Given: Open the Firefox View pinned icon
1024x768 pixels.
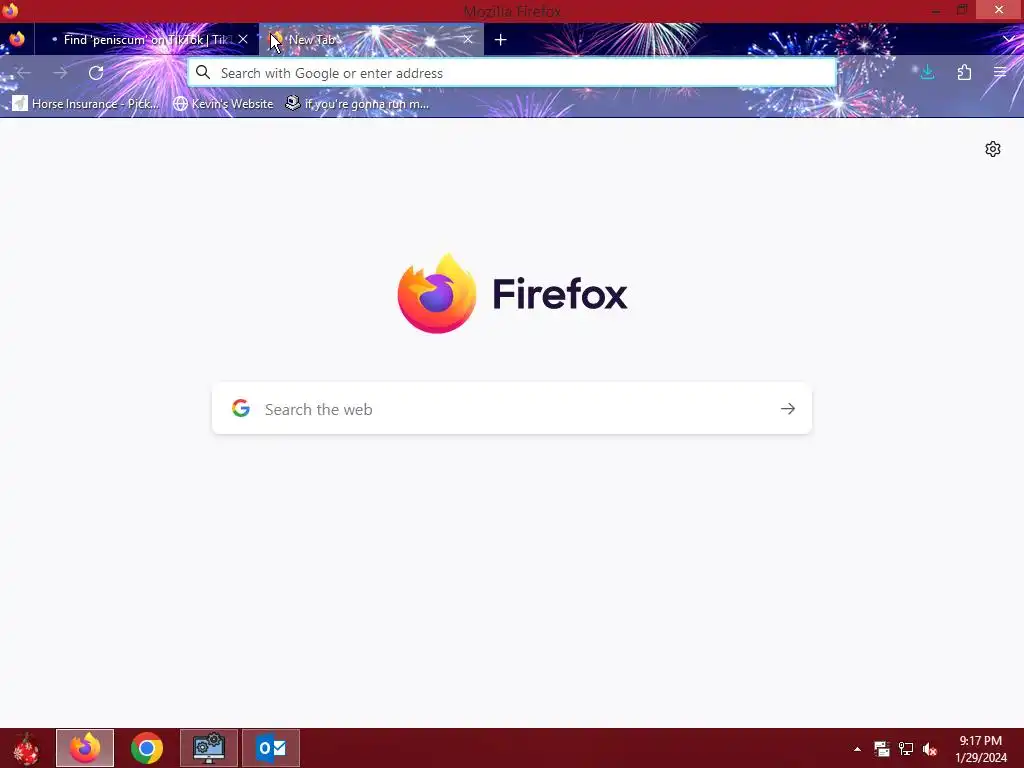Looking at the screenshot, I should click(x=17, y=39).
